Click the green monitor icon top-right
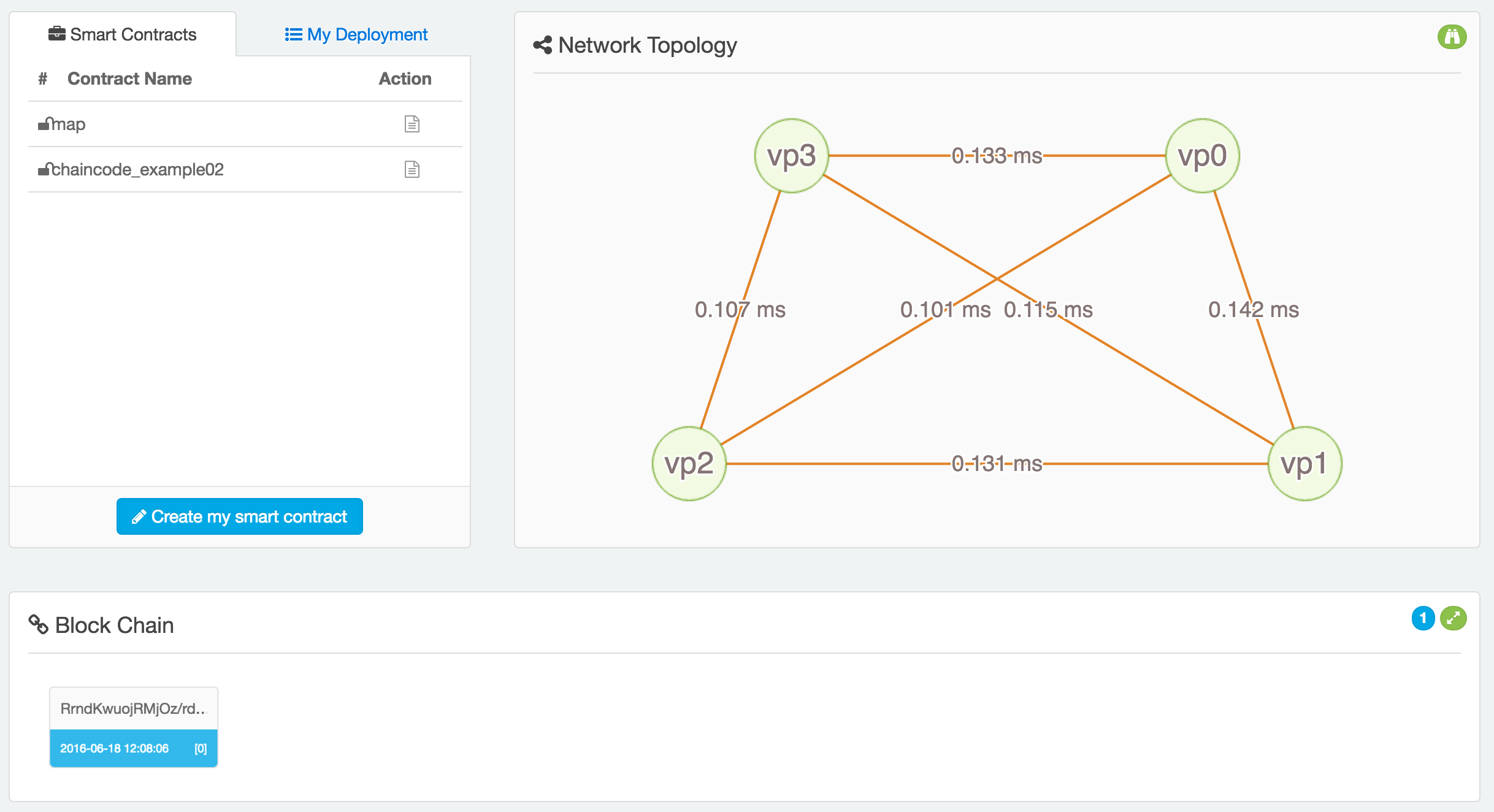The width and height of the screenshot is (1494, 812). (1452, 37)
